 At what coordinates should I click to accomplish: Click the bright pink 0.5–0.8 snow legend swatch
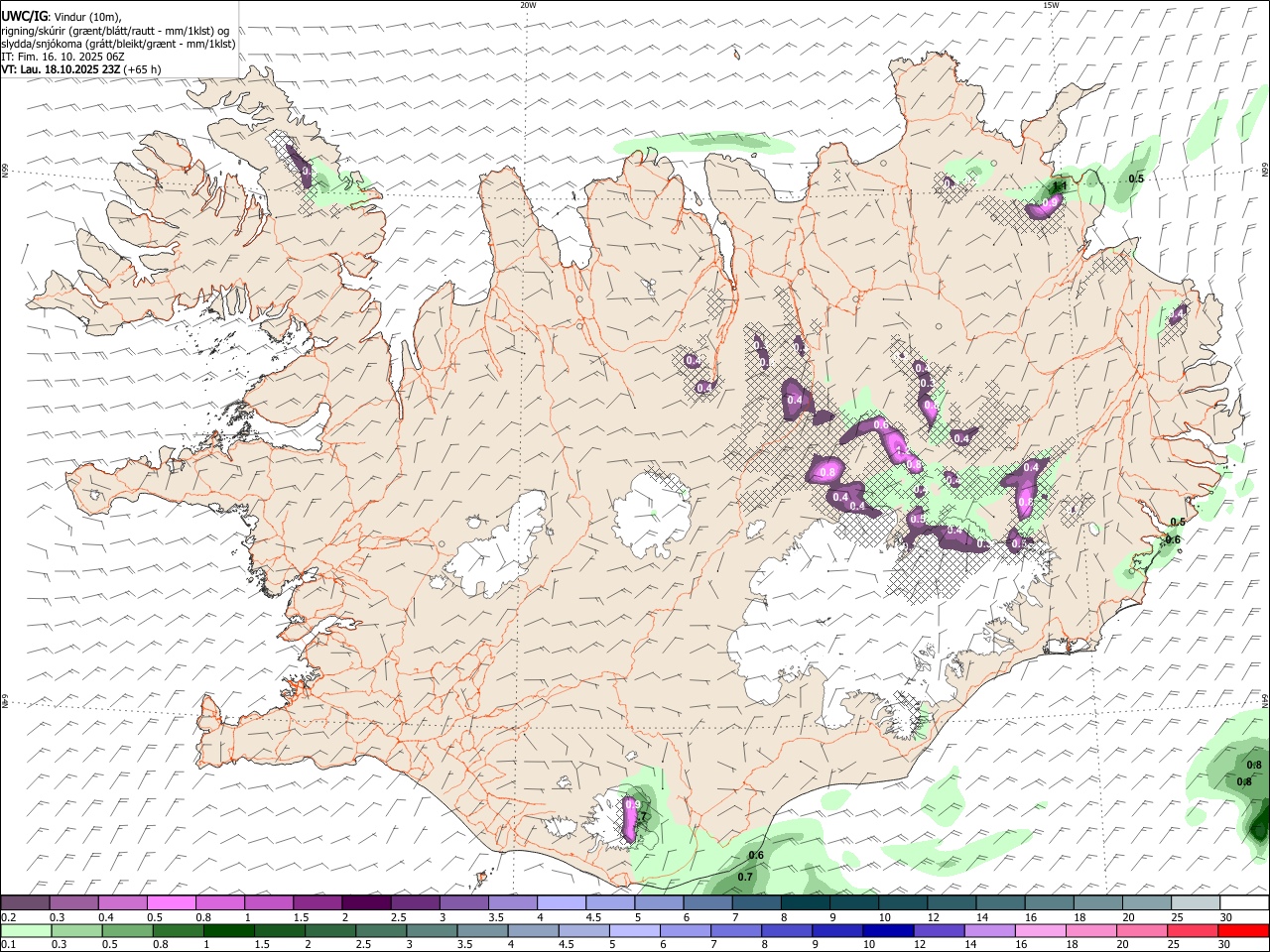click(x=171, y=902)
